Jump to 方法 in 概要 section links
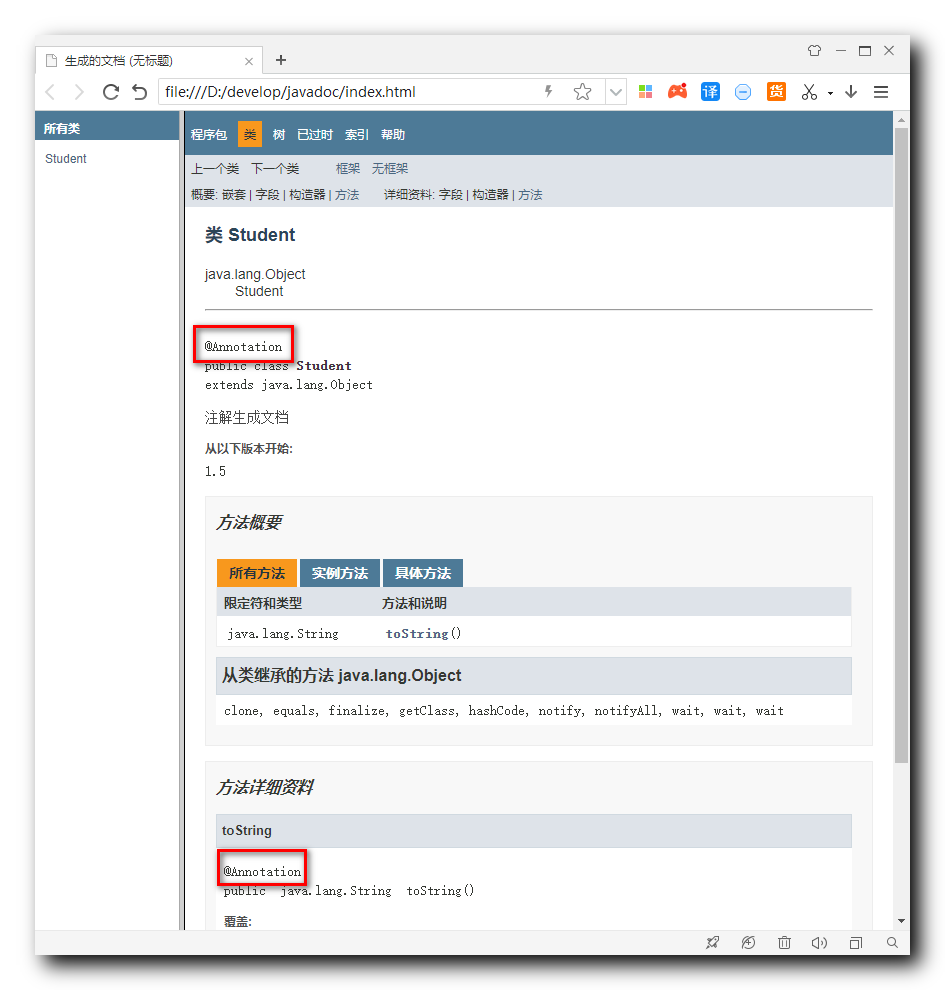 [347, 194]
